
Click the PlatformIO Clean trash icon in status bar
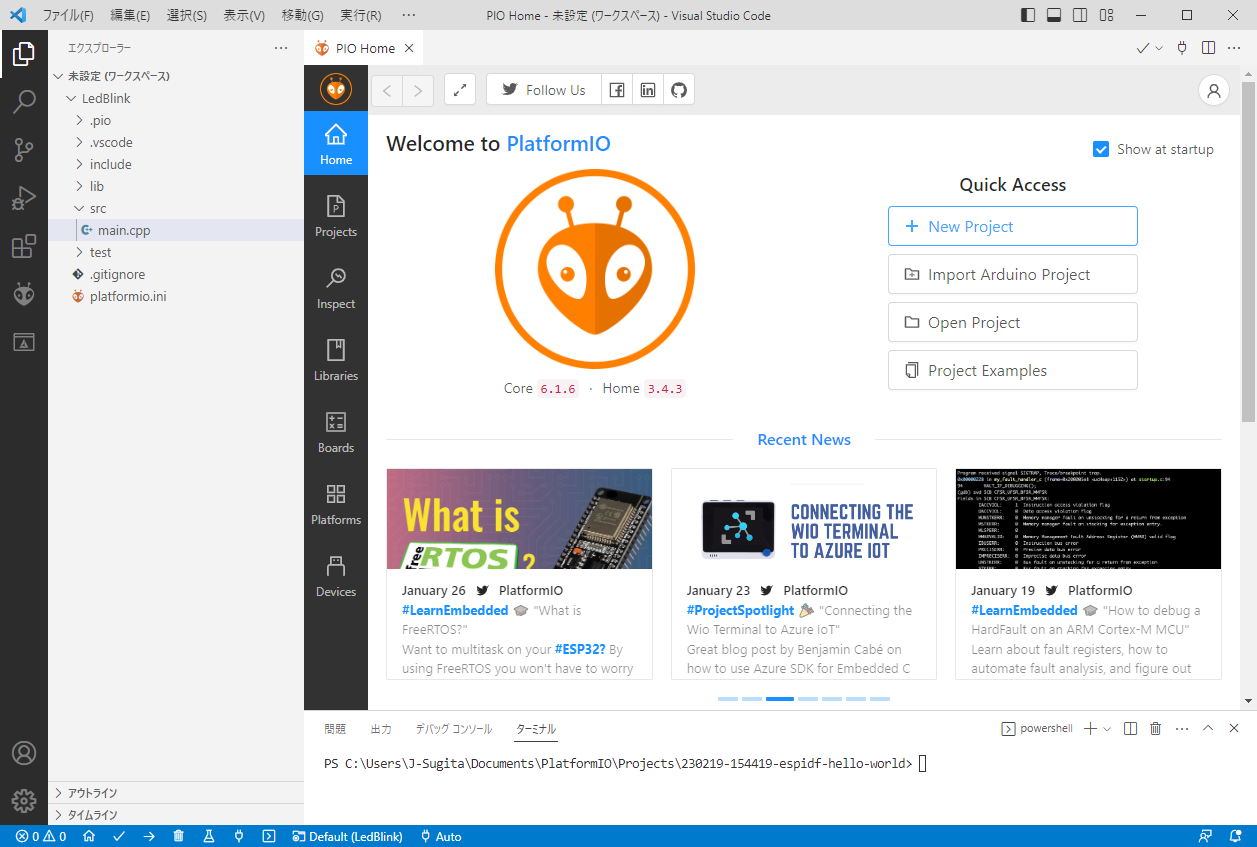179,836
